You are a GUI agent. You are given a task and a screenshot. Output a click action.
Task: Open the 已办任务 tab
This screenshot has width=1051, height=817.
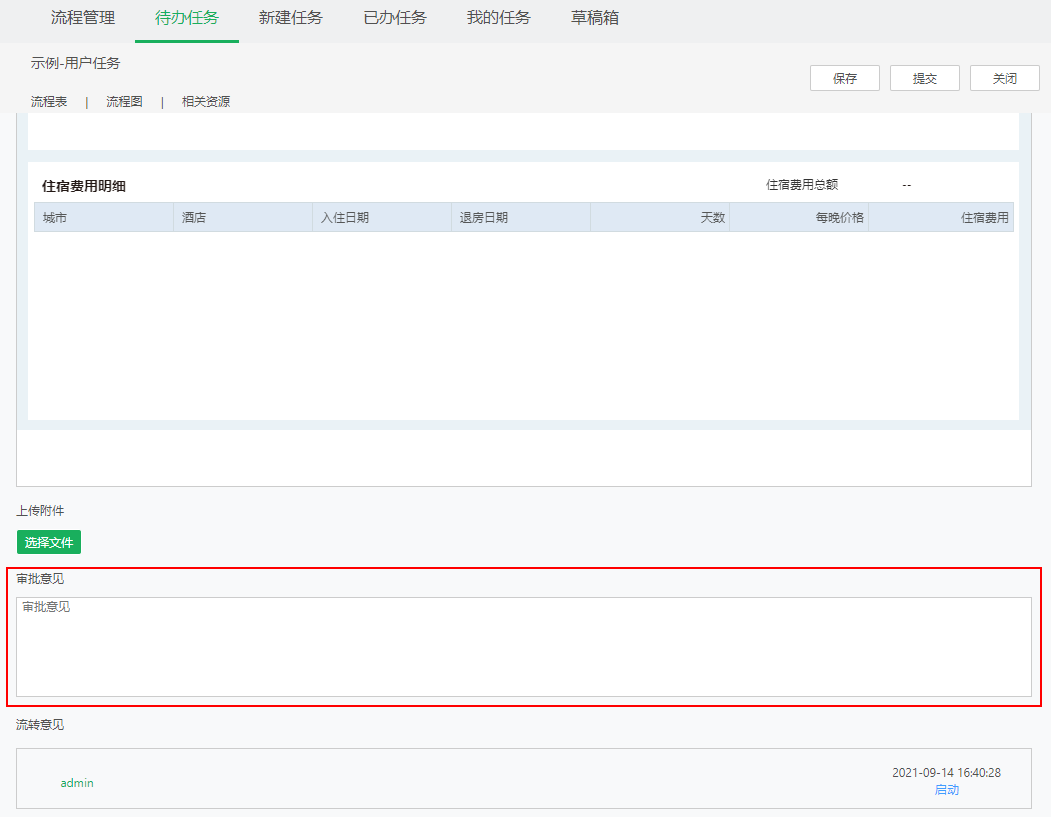(395, 18)
